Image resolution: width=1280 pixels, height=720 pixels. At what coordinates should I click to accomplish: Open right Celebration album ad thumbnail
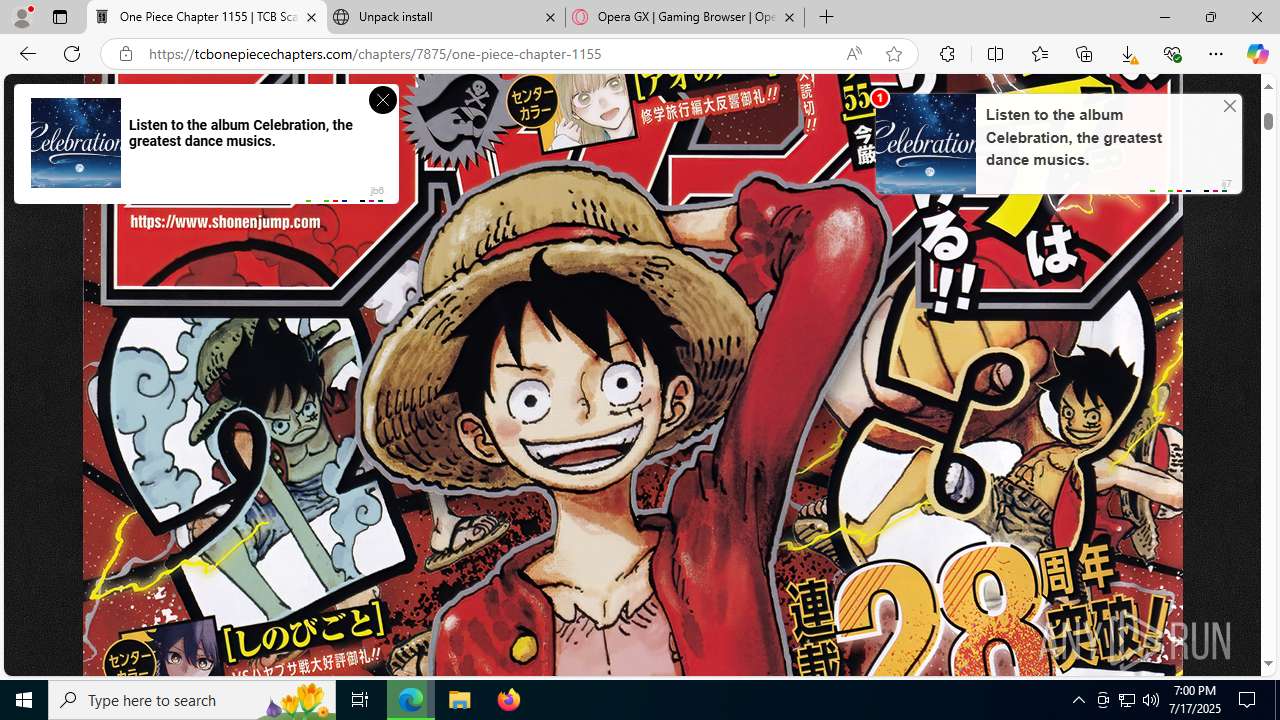point(925,144)
